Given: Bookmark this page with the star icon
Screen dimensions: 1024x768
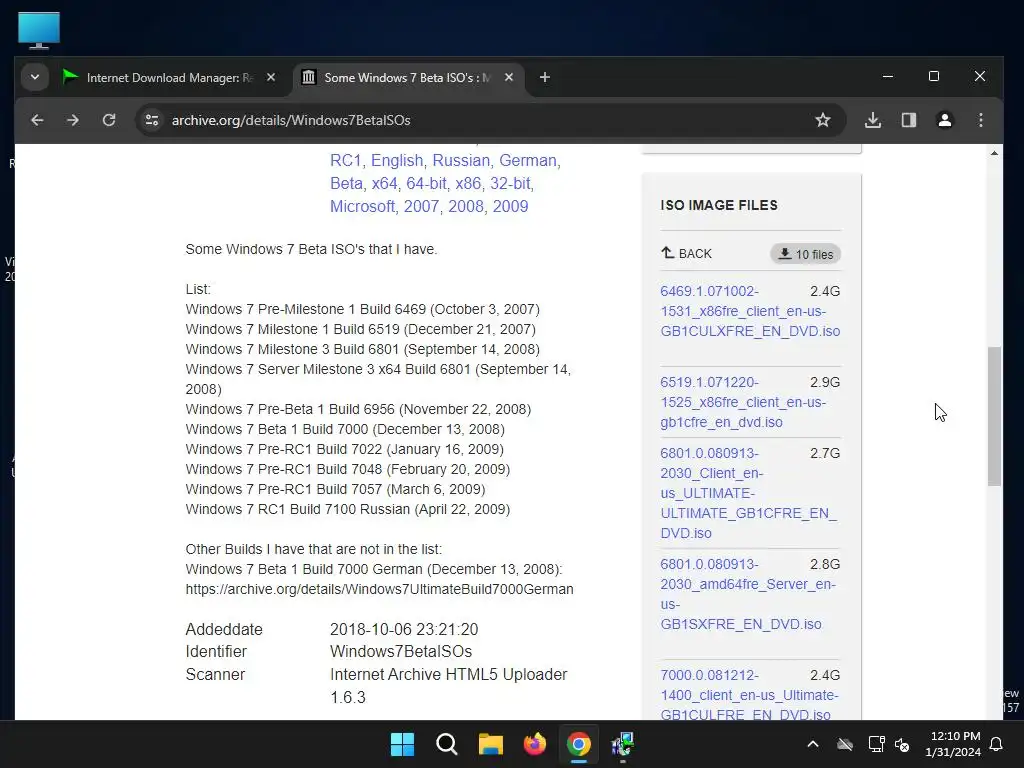Looking at the screenshot, I should click(823, 120).
